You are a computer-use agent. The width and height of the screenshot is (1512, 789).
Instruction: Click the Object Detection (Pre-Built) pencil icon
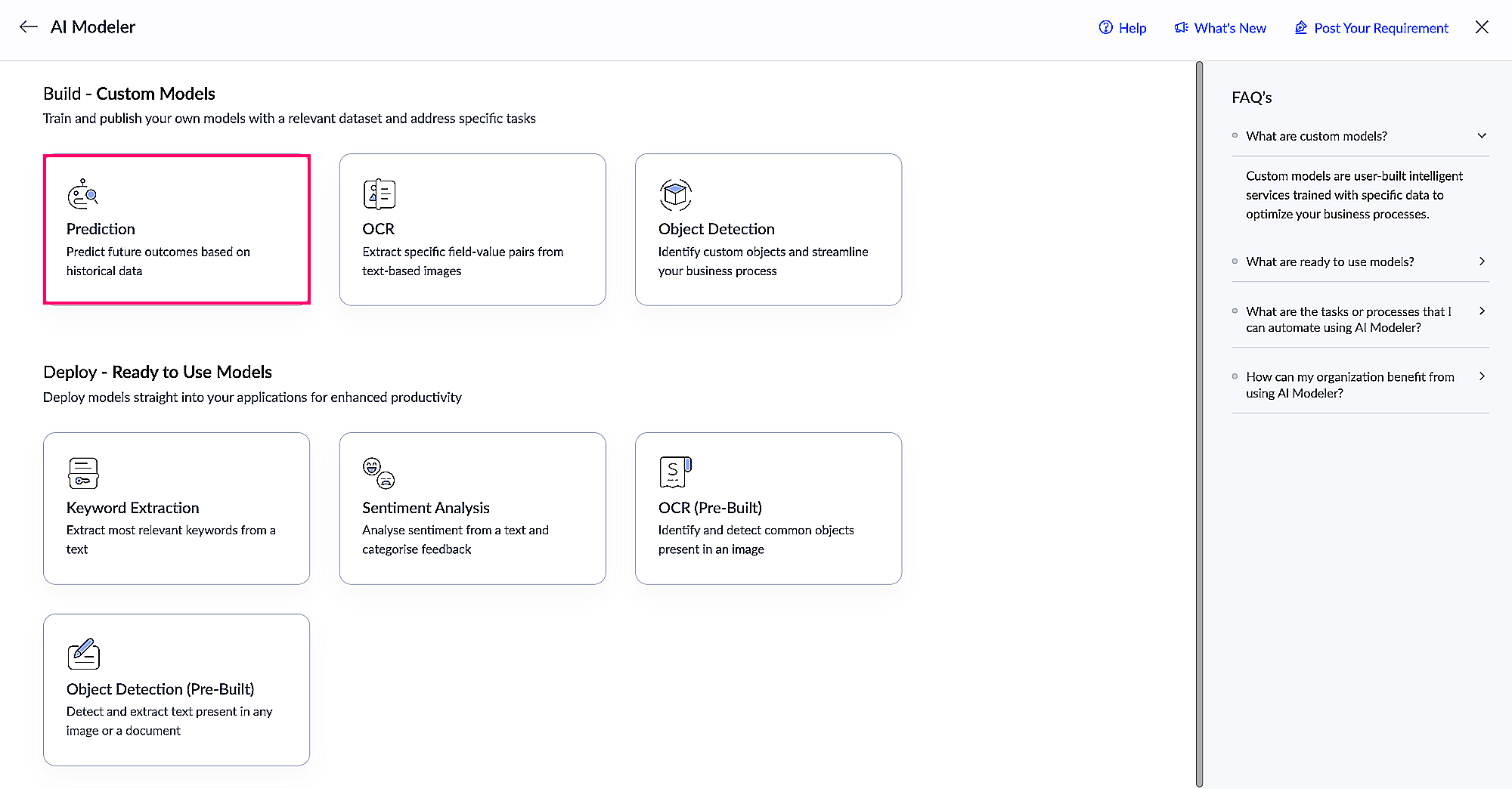click(83, 654)
